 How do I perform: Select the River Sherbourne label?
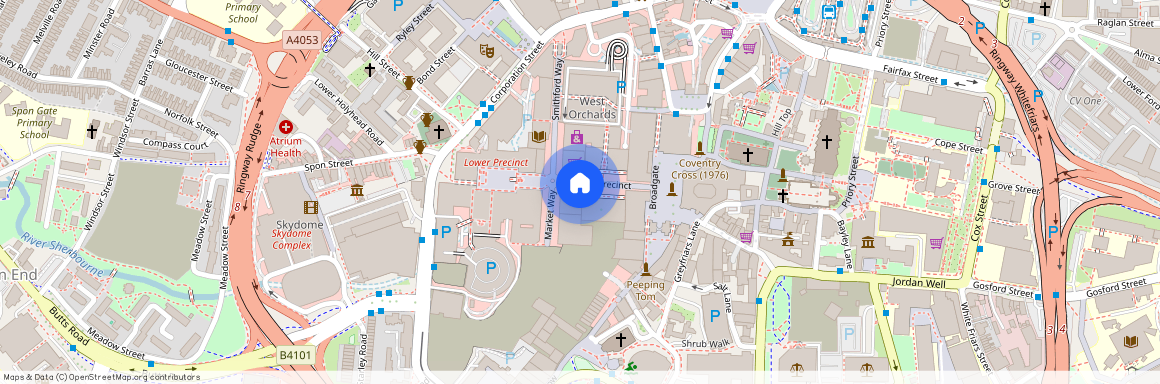coord(63,254)
